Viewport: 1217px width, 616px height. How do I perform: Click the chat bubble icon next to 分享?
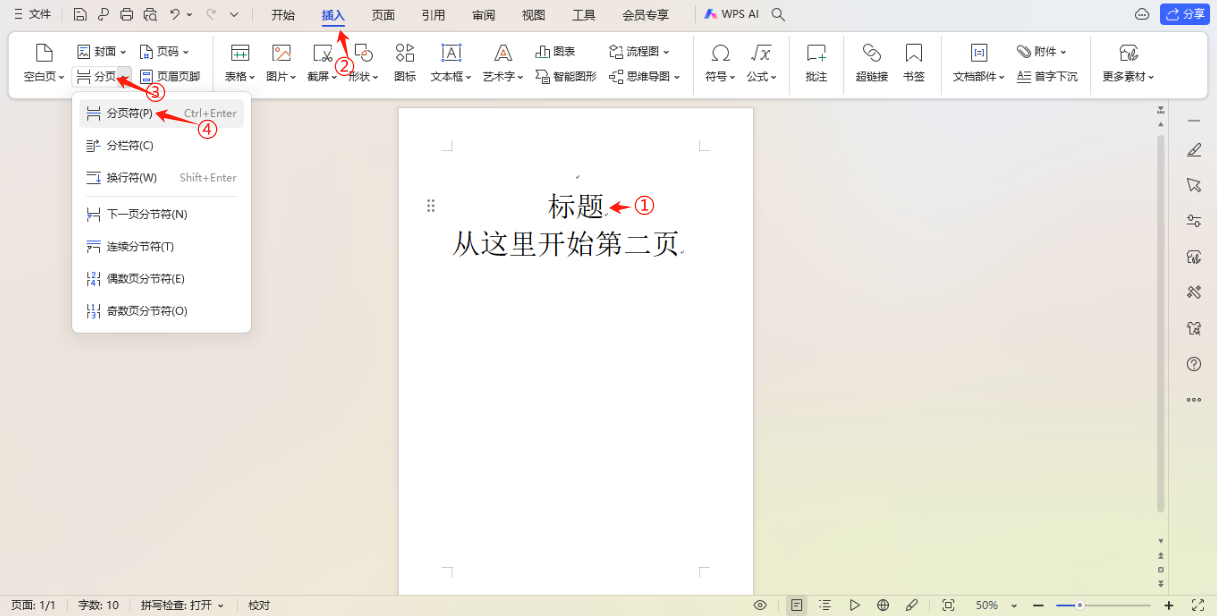pyautogui.click(x=1142, y=15)
